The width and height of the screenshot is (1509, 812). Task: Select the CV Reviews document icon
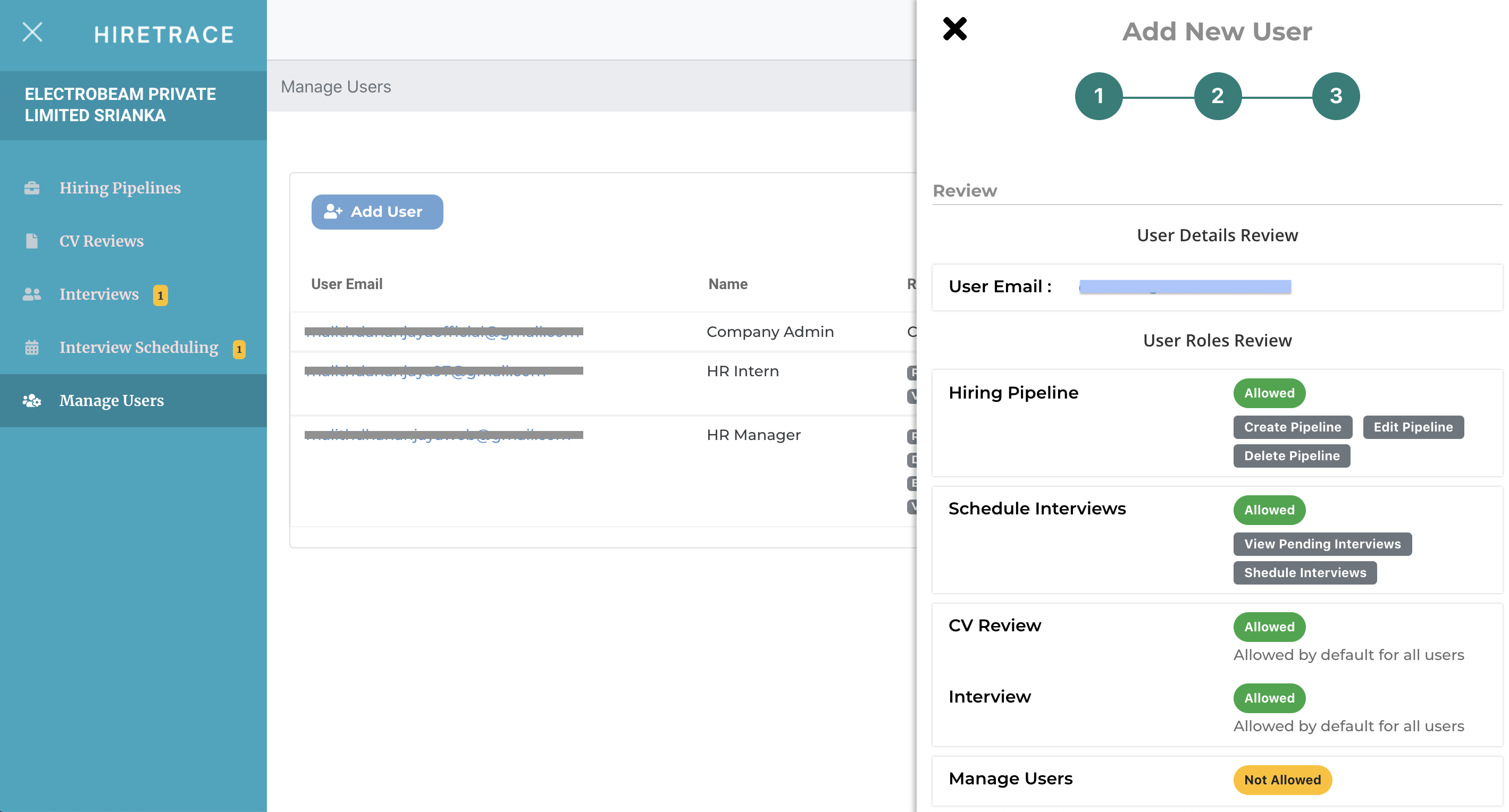(x=31, y=241)
